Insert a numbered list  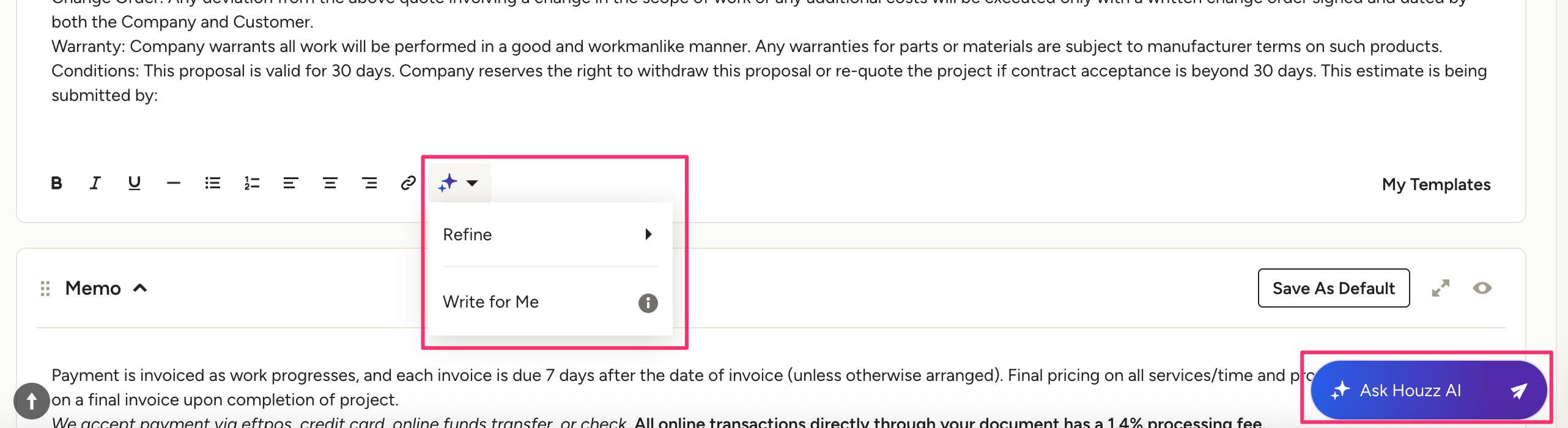[252, 183]
